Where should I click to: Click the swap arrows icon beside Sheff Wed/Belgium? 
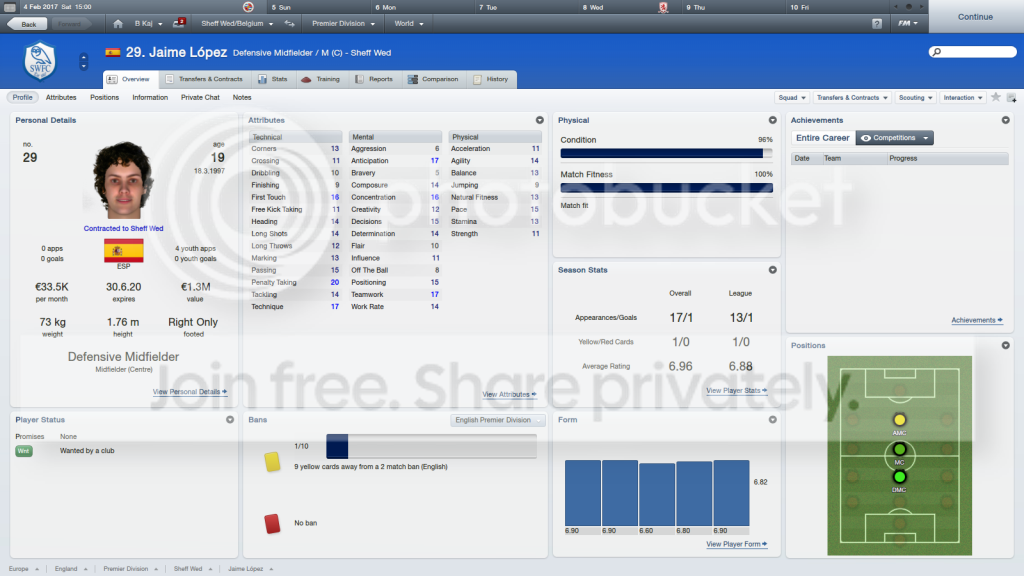289,24
